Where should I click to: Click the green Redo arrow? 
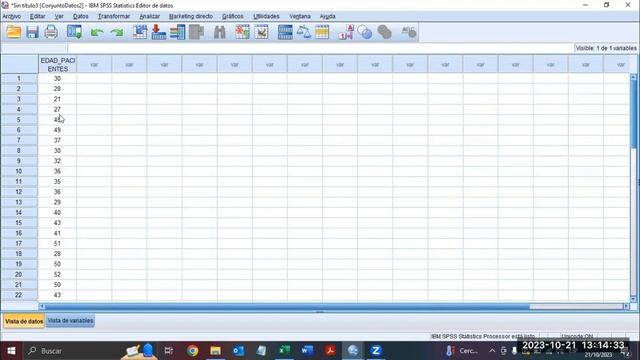(117, 32)
